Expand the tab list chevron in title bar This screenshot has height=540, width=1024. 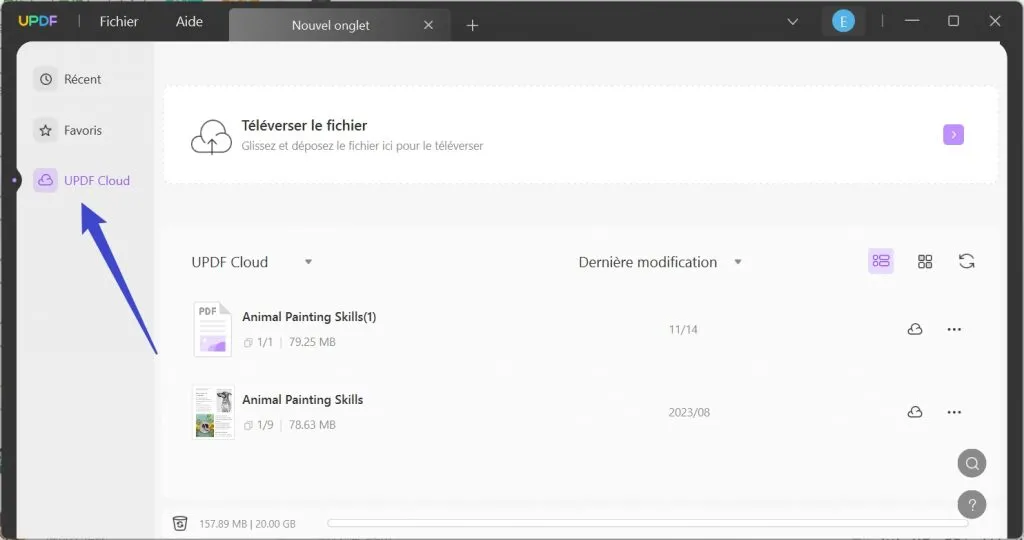pos(793,22)
